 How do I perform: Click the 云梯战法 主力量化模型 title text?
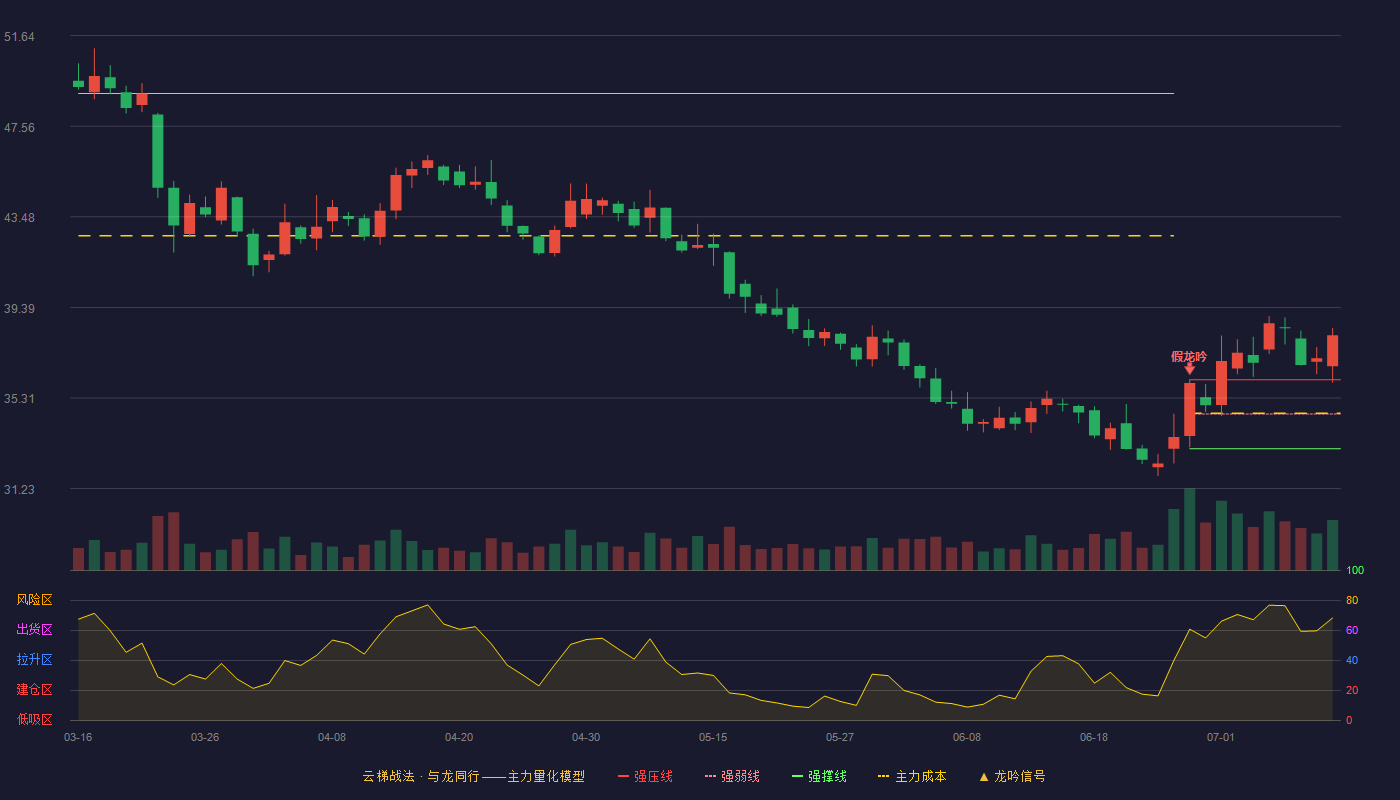pos(473,776)
